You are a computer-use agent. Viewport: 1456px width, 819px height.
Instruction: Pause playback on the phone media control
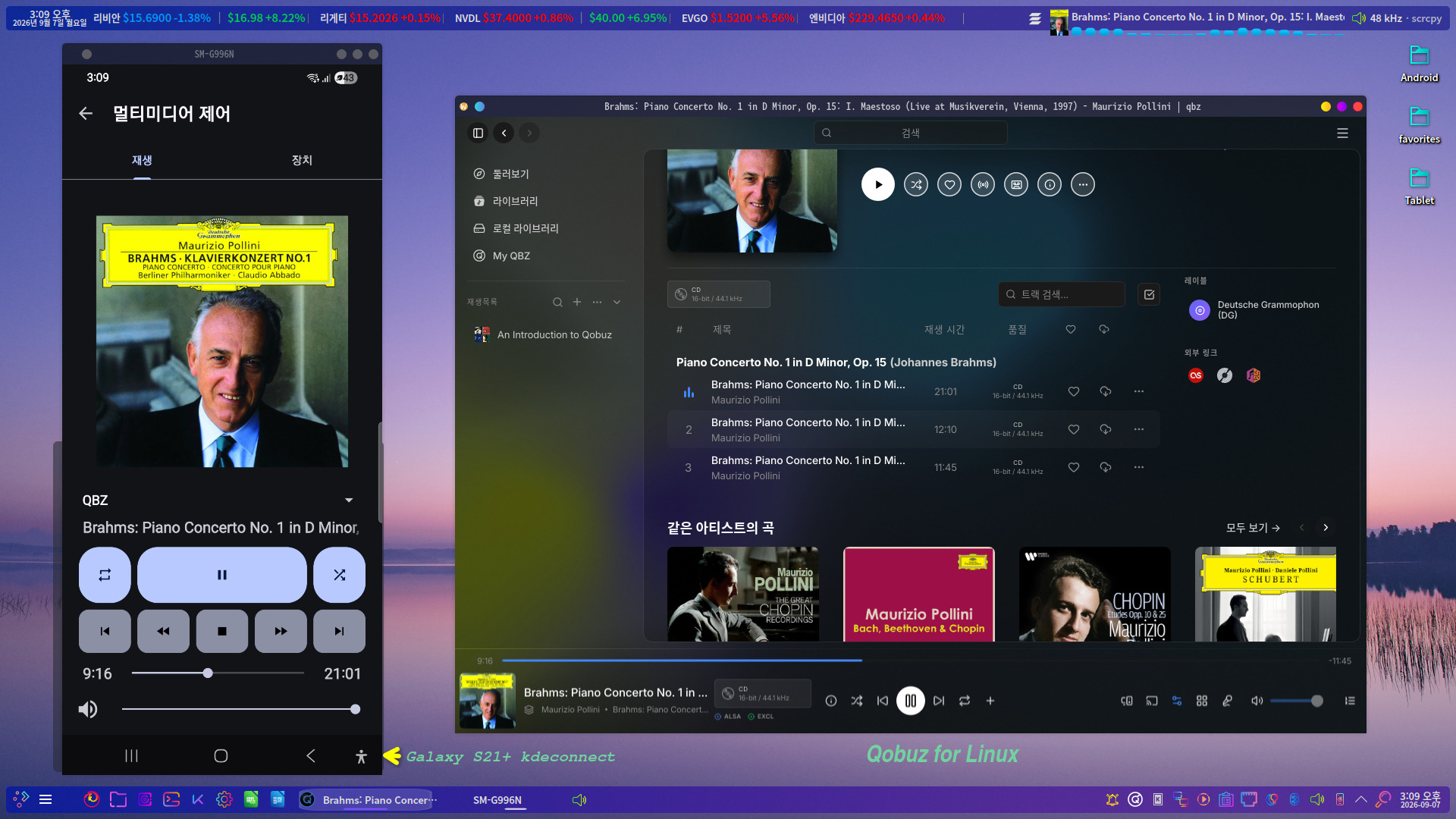(x=222, y=575)
